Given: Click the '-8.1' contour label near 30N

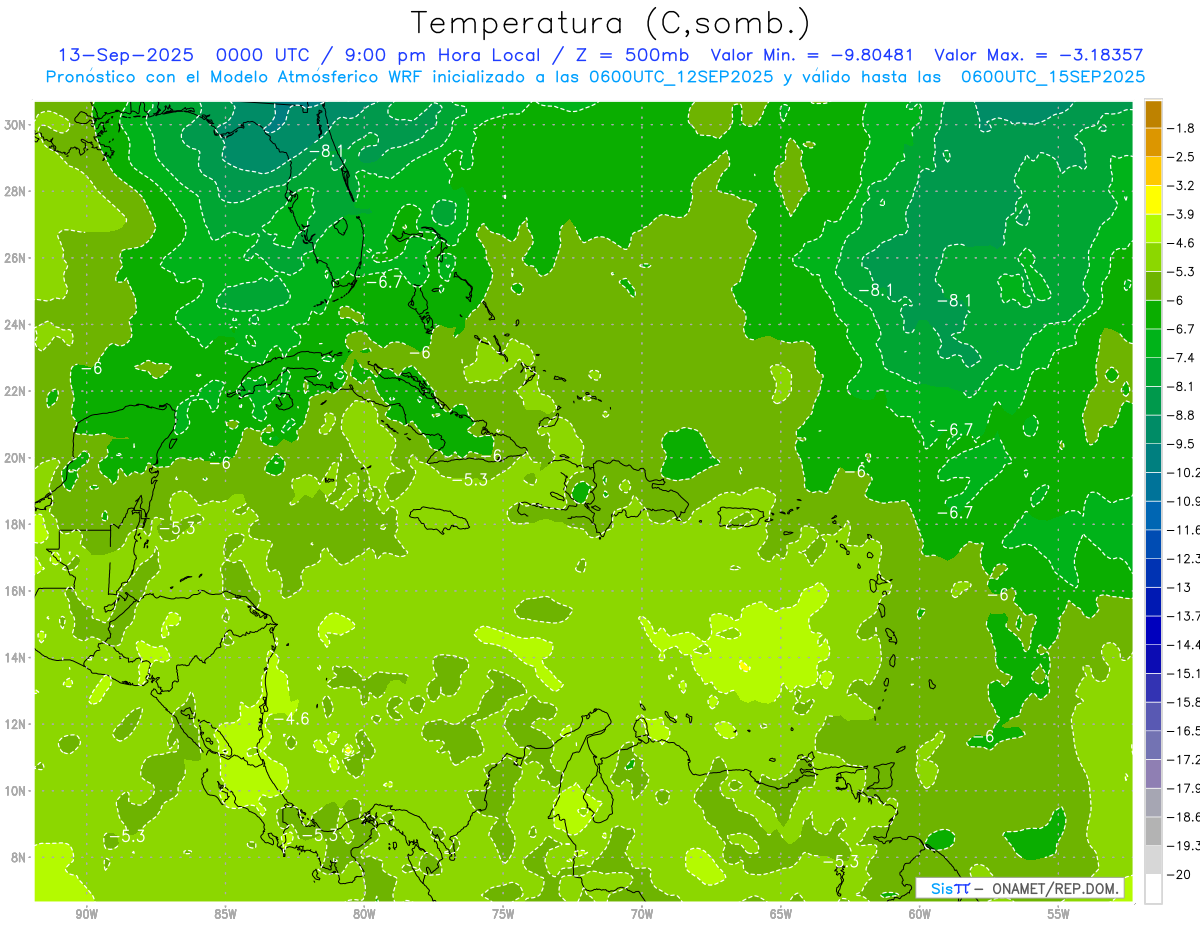Looking at the screenshot, I should pyautogui.click(x=327, y=151).
